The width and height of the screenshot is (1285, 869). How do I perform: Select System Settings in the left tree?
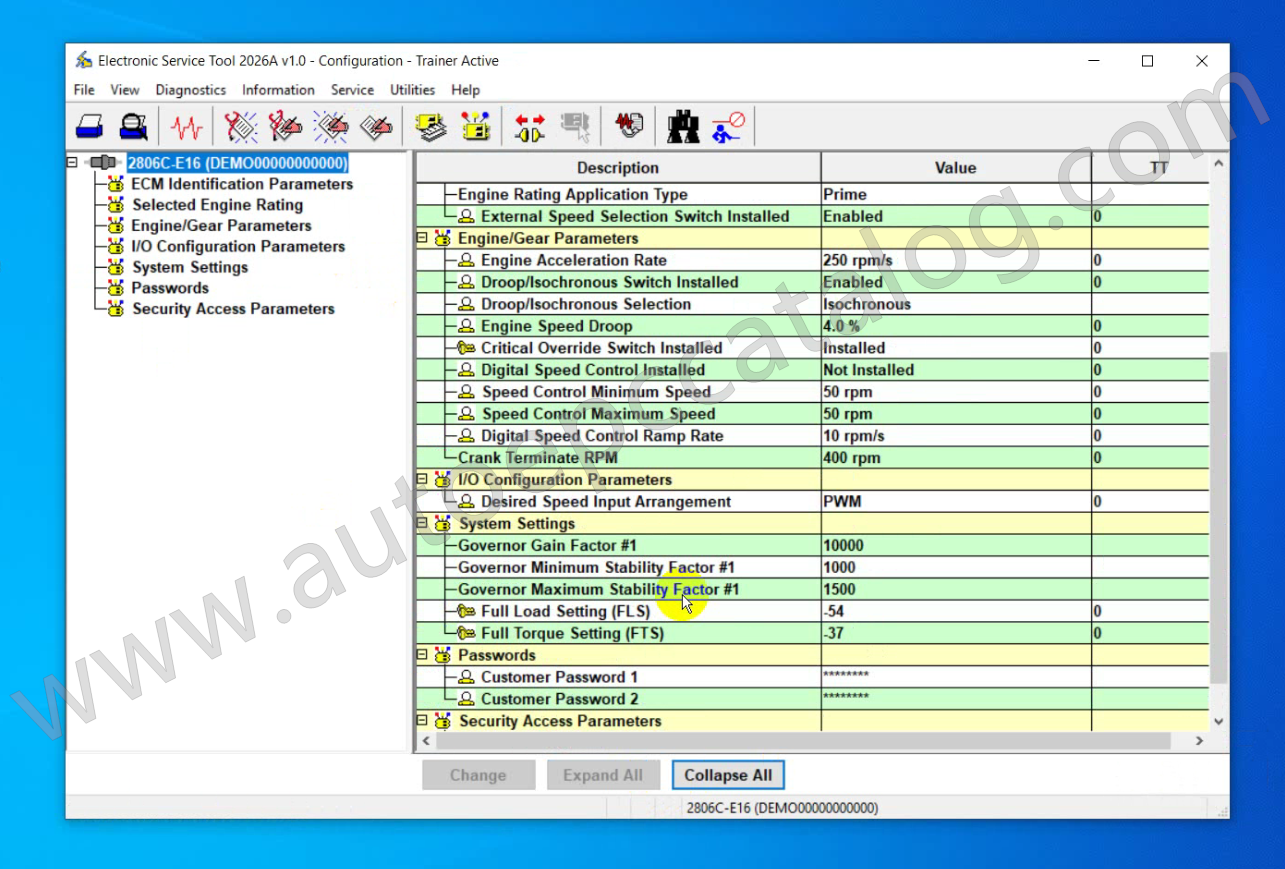[190, 268]
